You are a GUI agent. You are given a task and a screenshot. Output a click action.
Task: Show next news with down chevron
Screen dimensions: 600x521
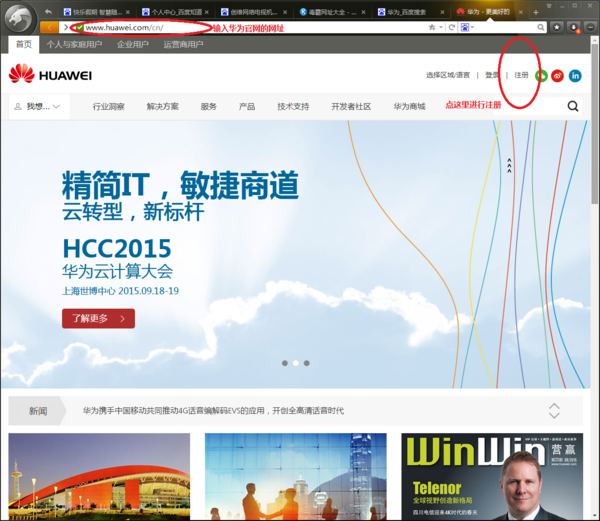click(554, 415)
